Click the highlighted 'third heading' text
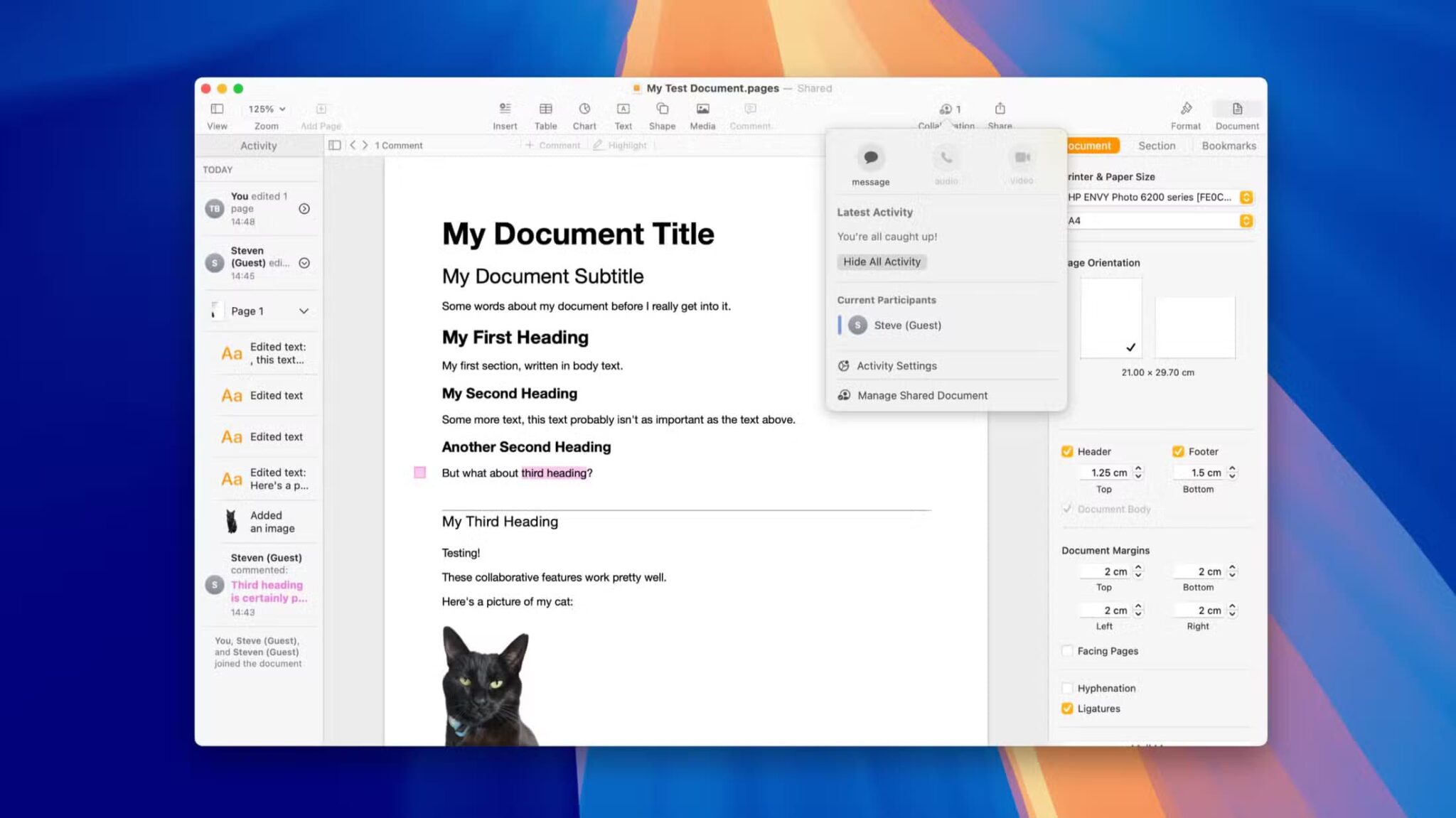This screenshot has height=818, width=1456. pos(554,473)
